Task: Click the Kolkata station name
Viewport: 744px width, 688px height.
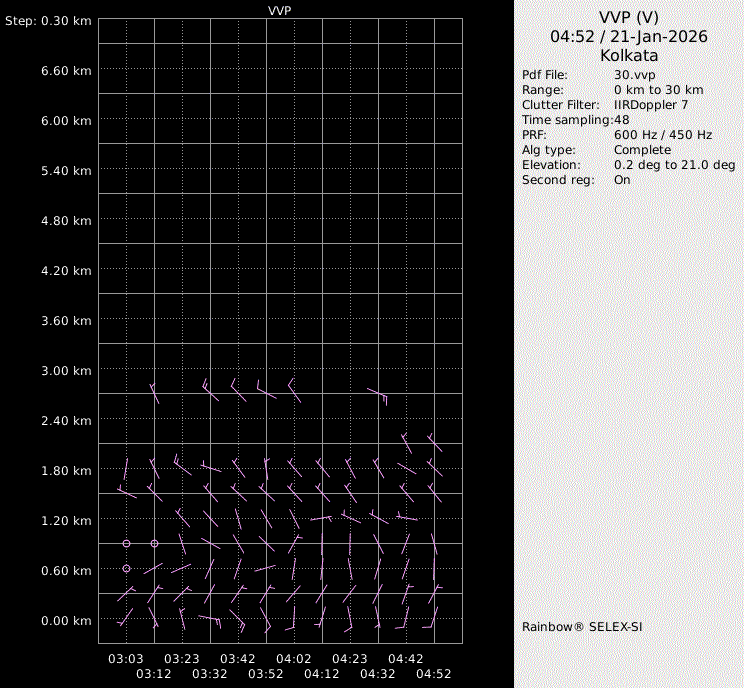Action: (x=629, y=56)
